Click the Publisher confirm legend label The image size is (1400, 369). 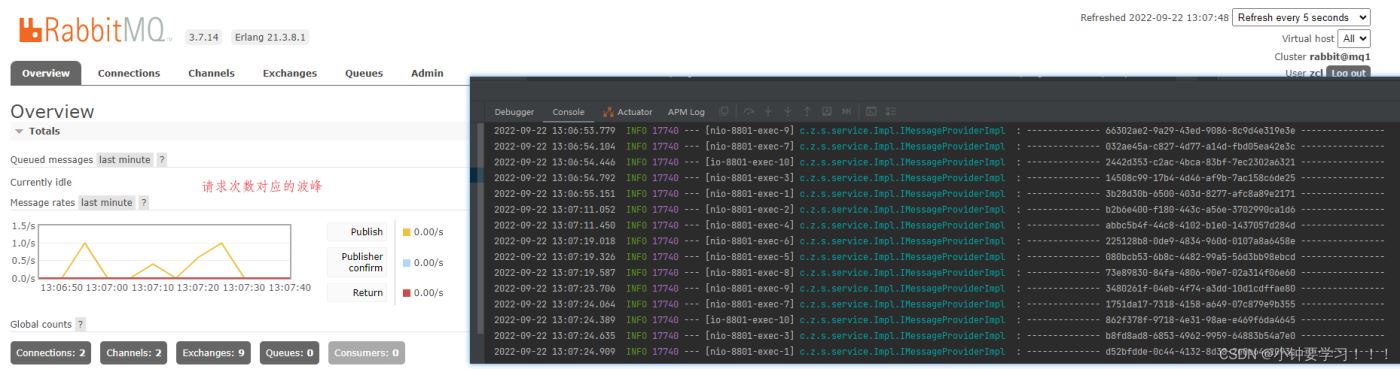(x=357, y=262)
